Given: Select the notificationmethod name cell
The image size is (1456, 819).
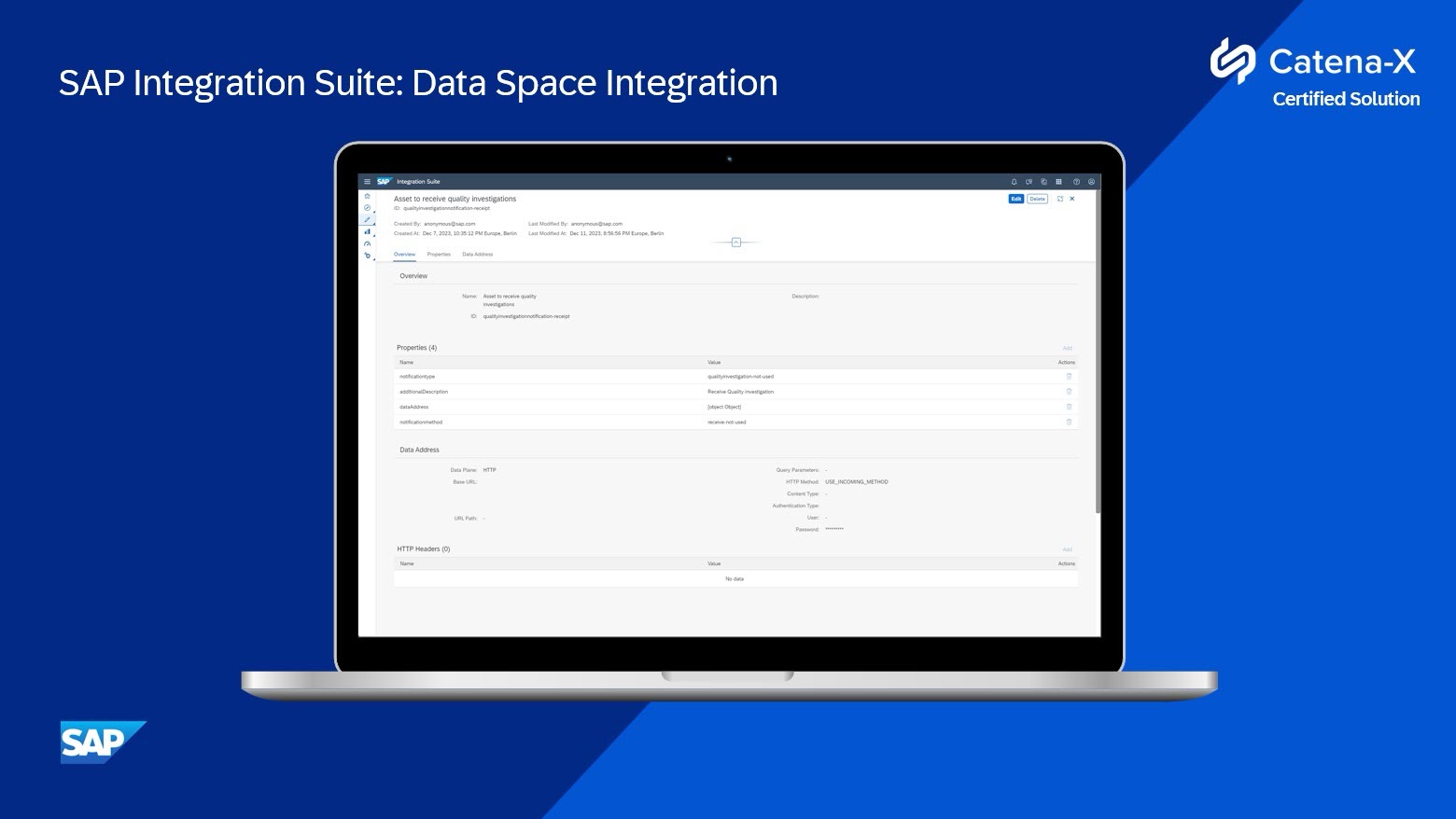Looking at the screenshot, I should (x=421, y=422).
